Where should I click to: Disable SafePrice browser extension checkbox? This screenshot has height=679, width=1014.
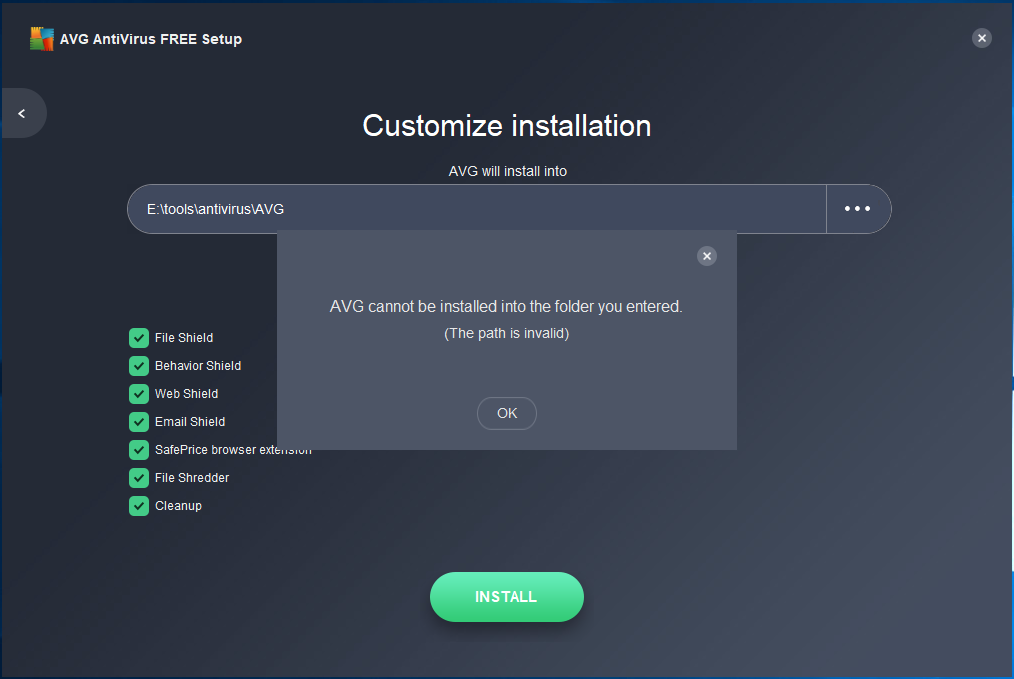[139, 449]
